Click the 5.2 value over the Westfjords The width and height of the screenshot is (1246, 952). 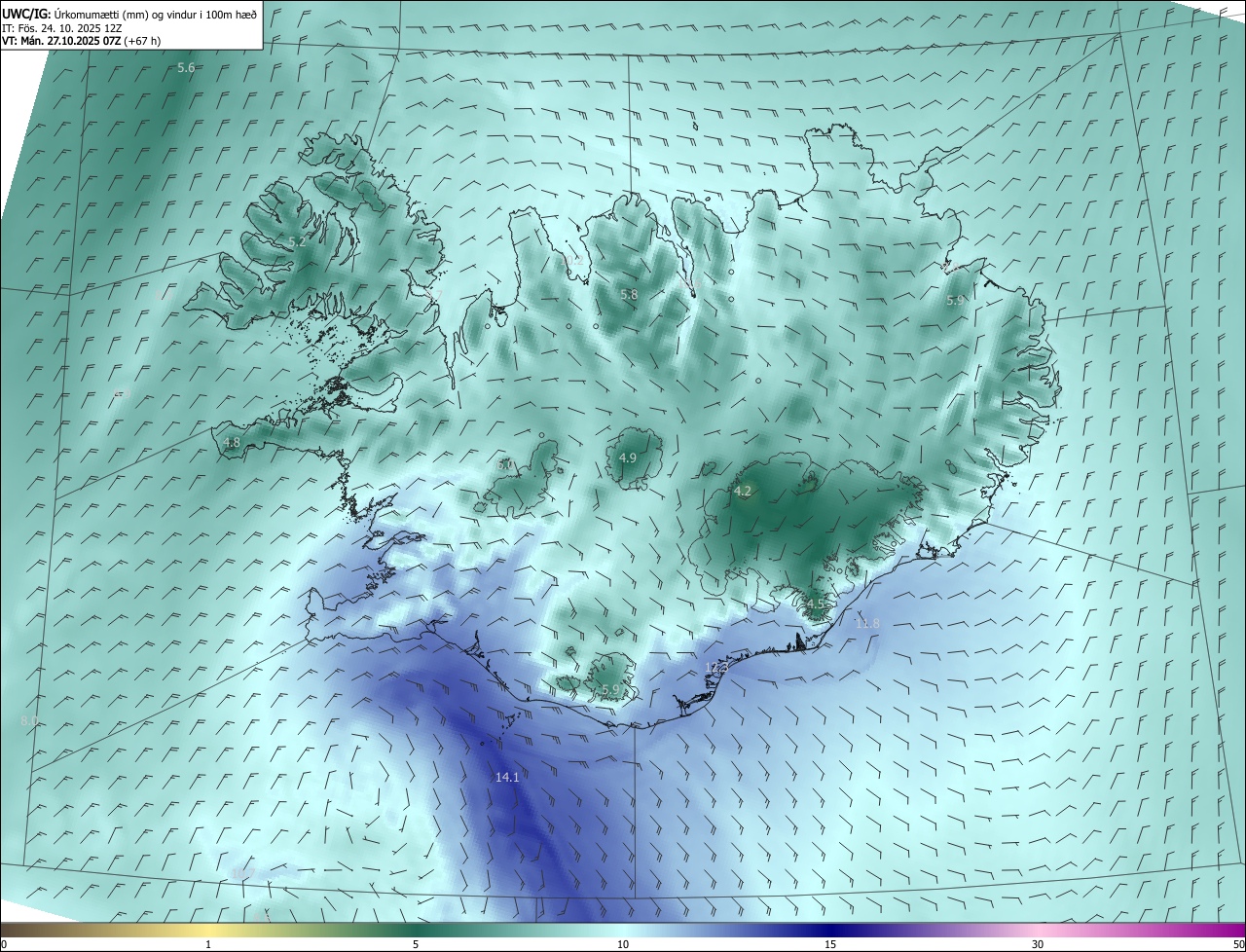tap(297, 241)
